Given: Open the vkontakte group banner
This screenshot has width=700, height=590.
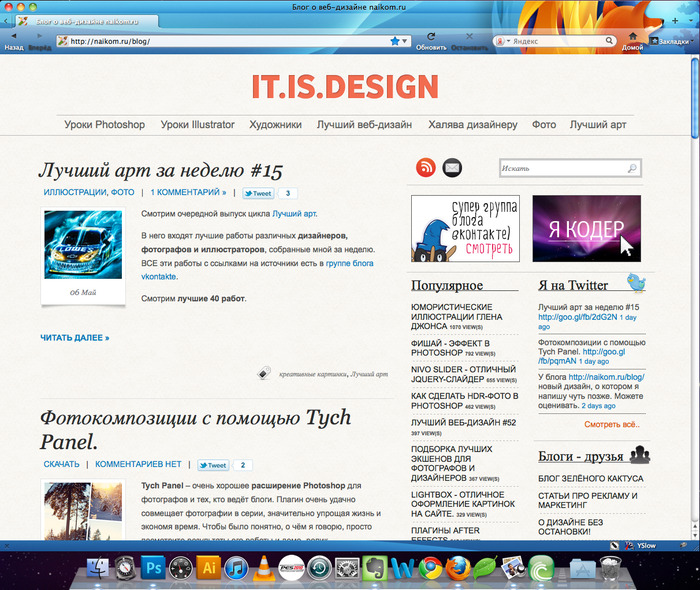Looking at the screenshot, I should [x=465, y=229].
